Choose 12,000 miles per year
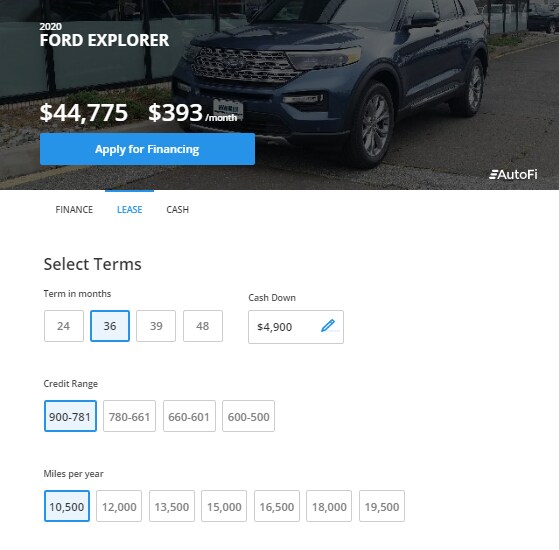The width and height of the screenshot is (559, 550). [119, 506]
